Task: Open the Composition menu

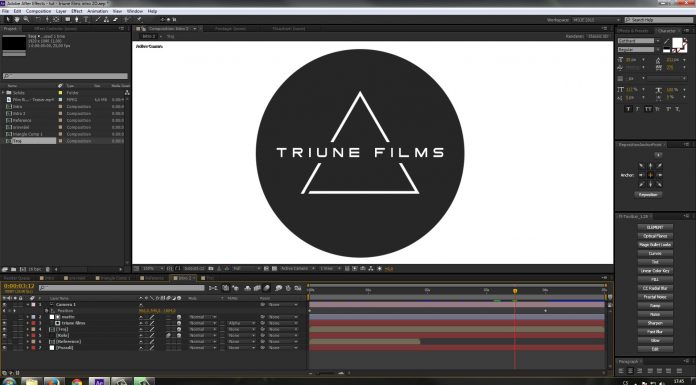Action: click(x=39, y=11)
